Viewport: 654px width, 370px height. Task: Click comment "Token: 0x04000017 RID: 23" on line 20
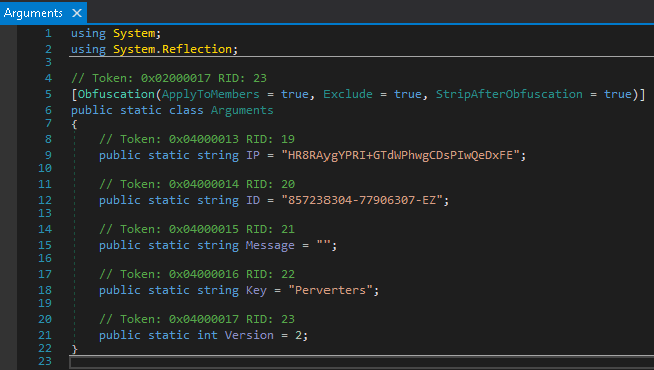click(x=197, y=320)
